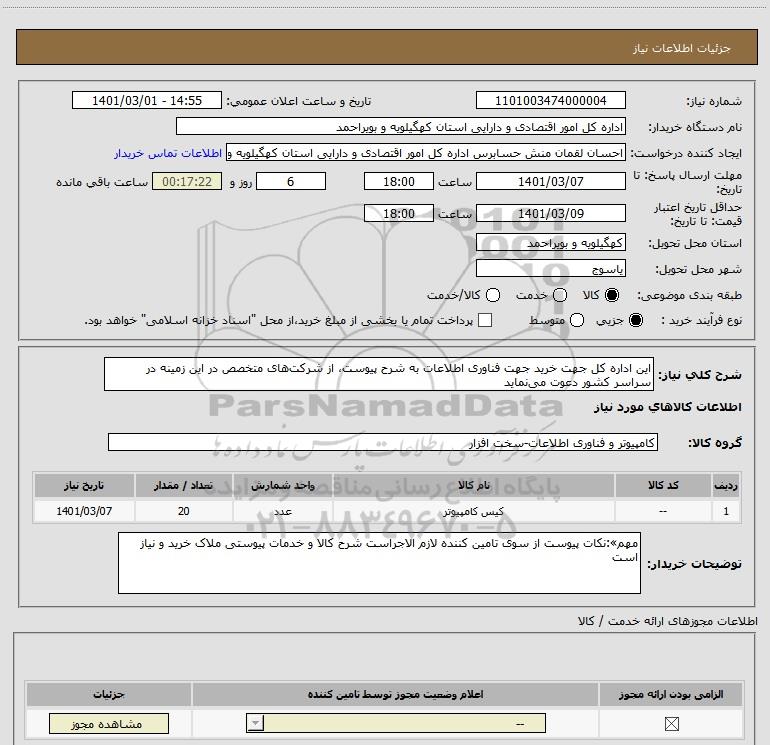Click the goods group field کامپیوتر و فناوری

(x=383, y=442)
